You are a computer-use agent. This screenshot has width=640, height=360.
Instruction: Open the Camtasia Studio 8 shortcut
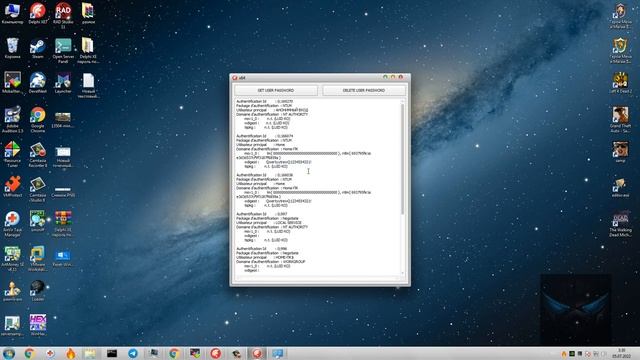(38, 189)
